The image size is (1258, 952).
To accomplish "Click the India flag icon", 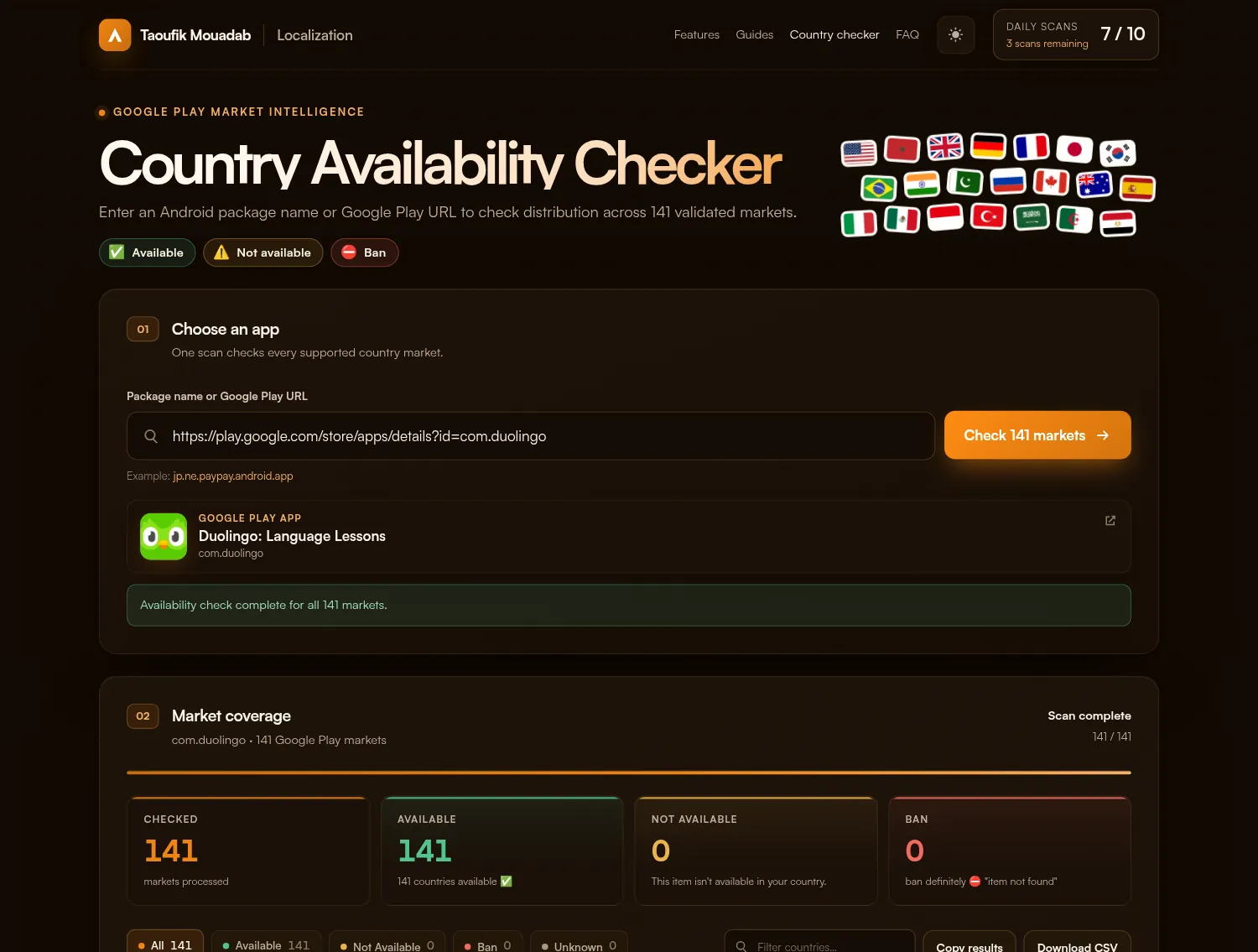I will coord(922,184).
